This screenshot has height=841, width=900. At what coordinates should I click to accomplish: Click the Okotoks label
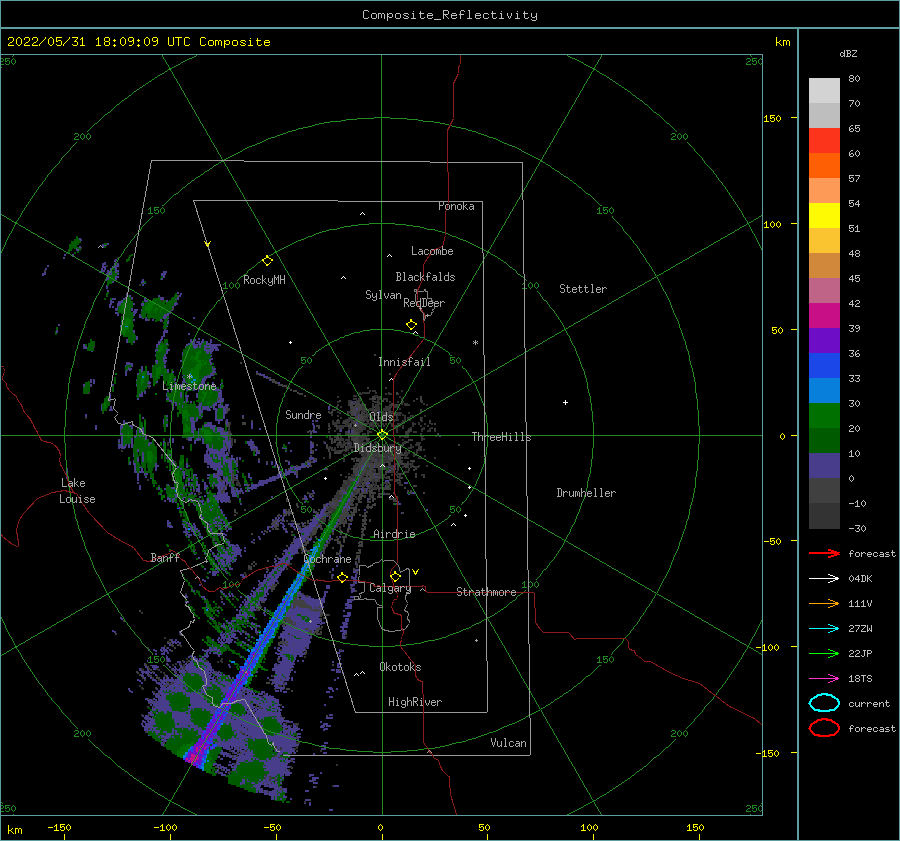click(x=400, y=667)
